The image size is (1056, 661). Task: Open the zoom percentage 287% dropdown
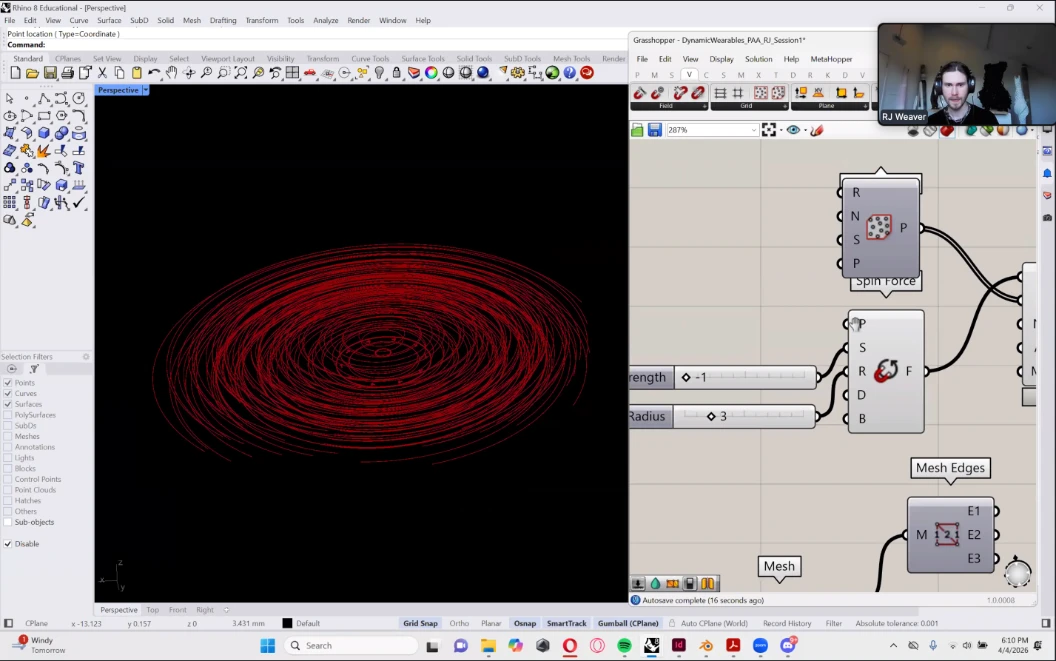pos(753,130)
